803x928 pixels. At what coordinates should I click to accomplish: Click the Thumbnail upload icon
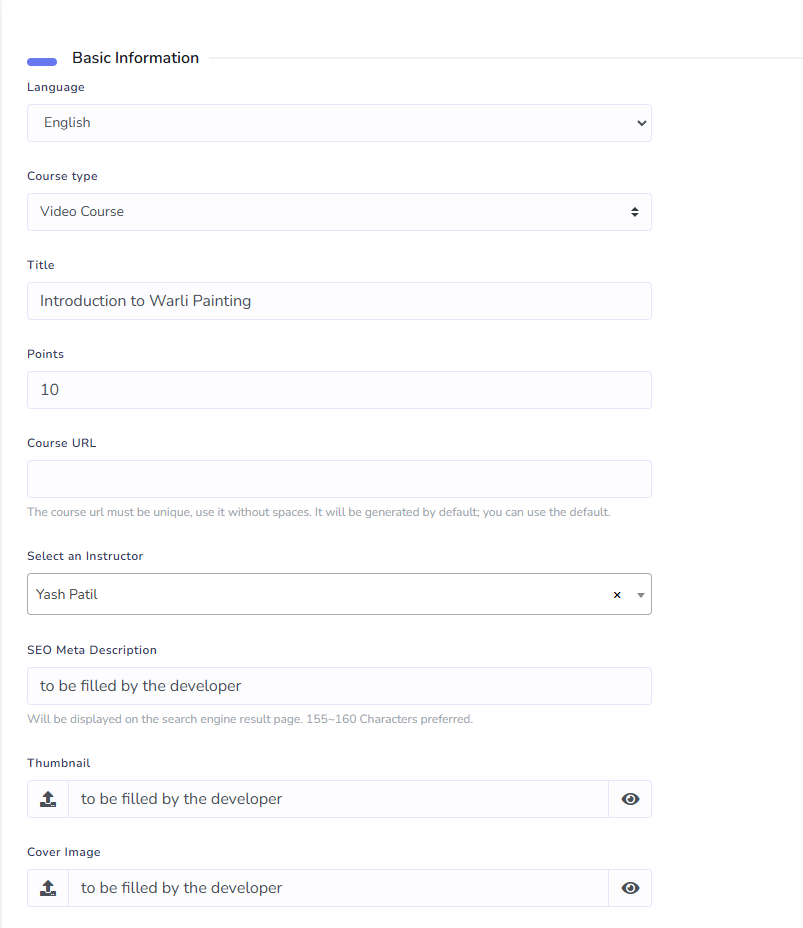point(47,799)
